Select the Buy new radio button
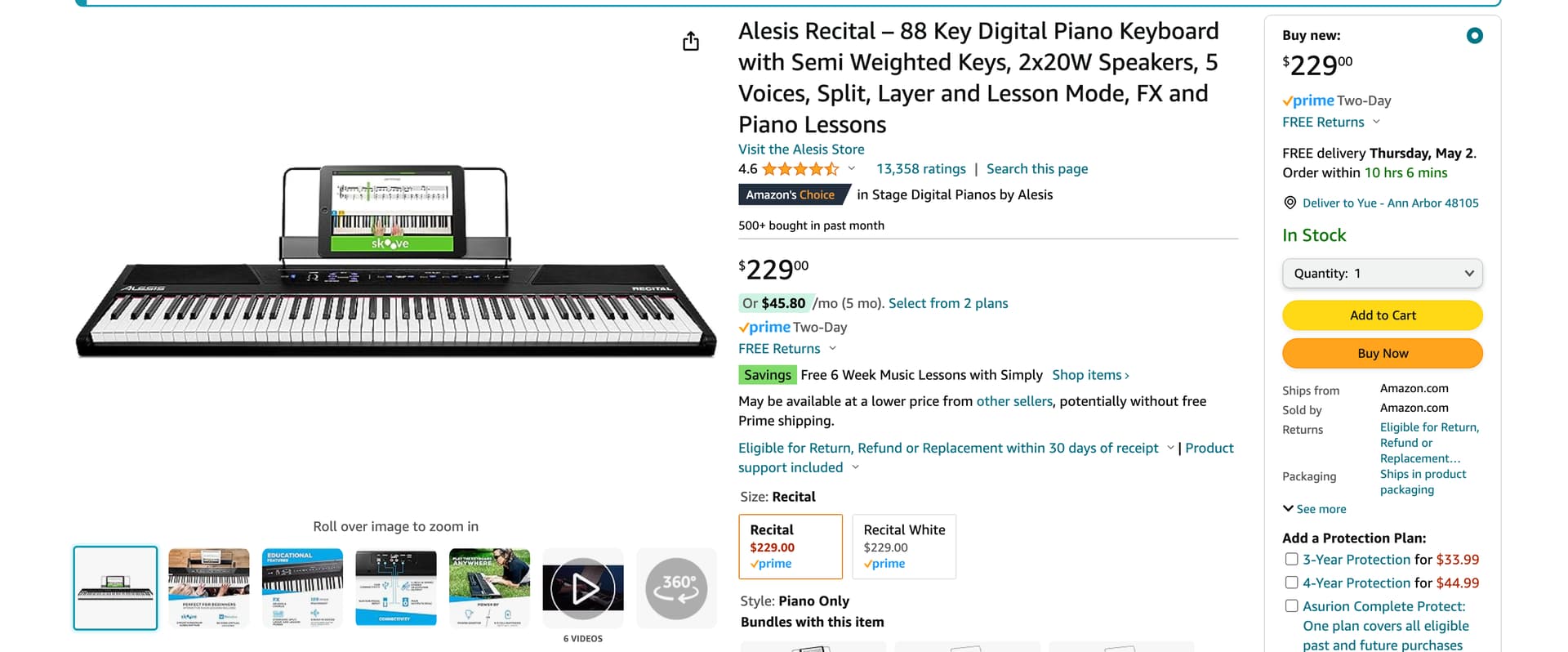The width and height of the screenshot is (1568, 652). (1474, 36)
